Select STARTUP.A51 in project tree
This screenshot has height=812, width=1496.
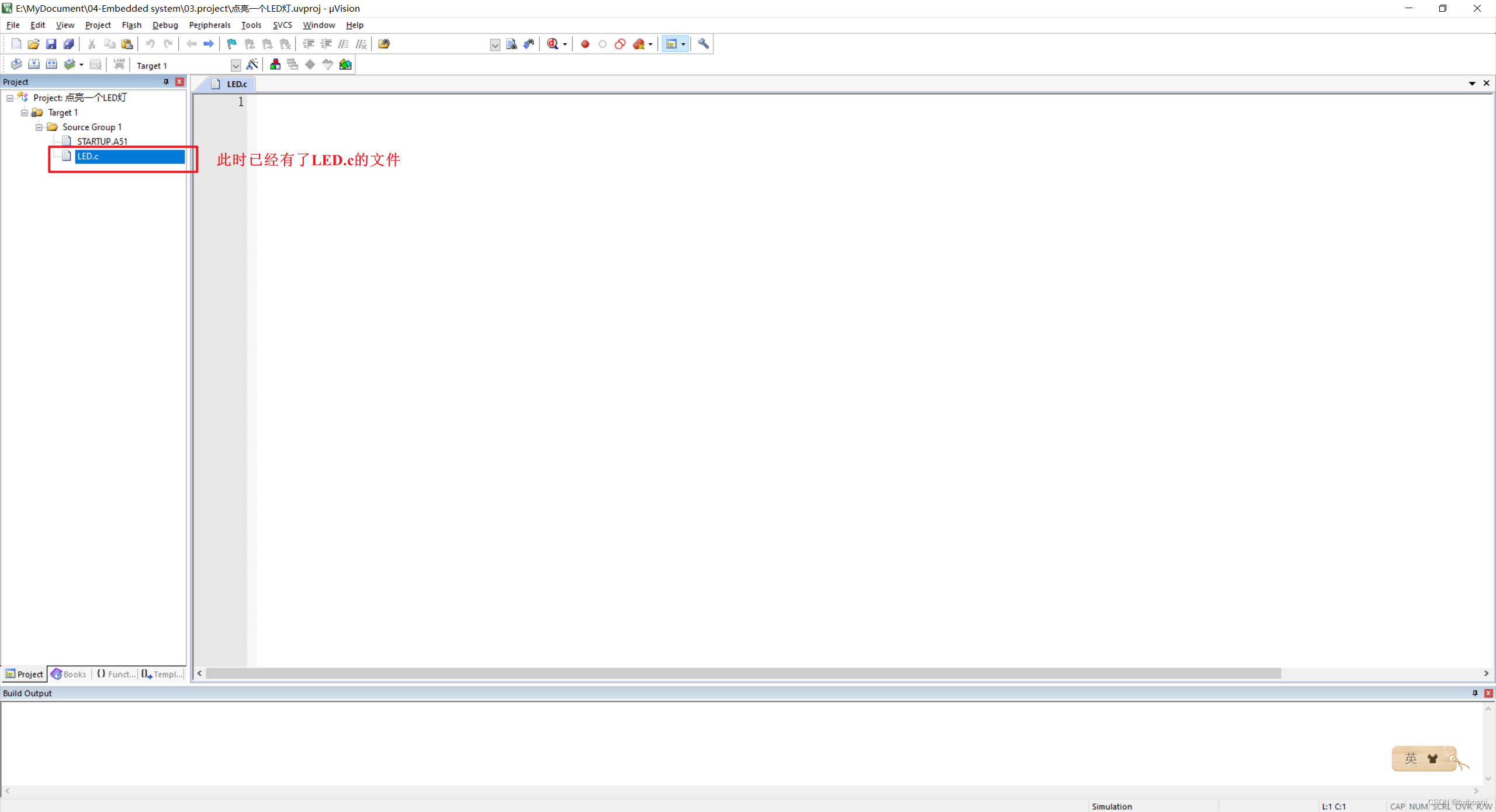point(102,141)
